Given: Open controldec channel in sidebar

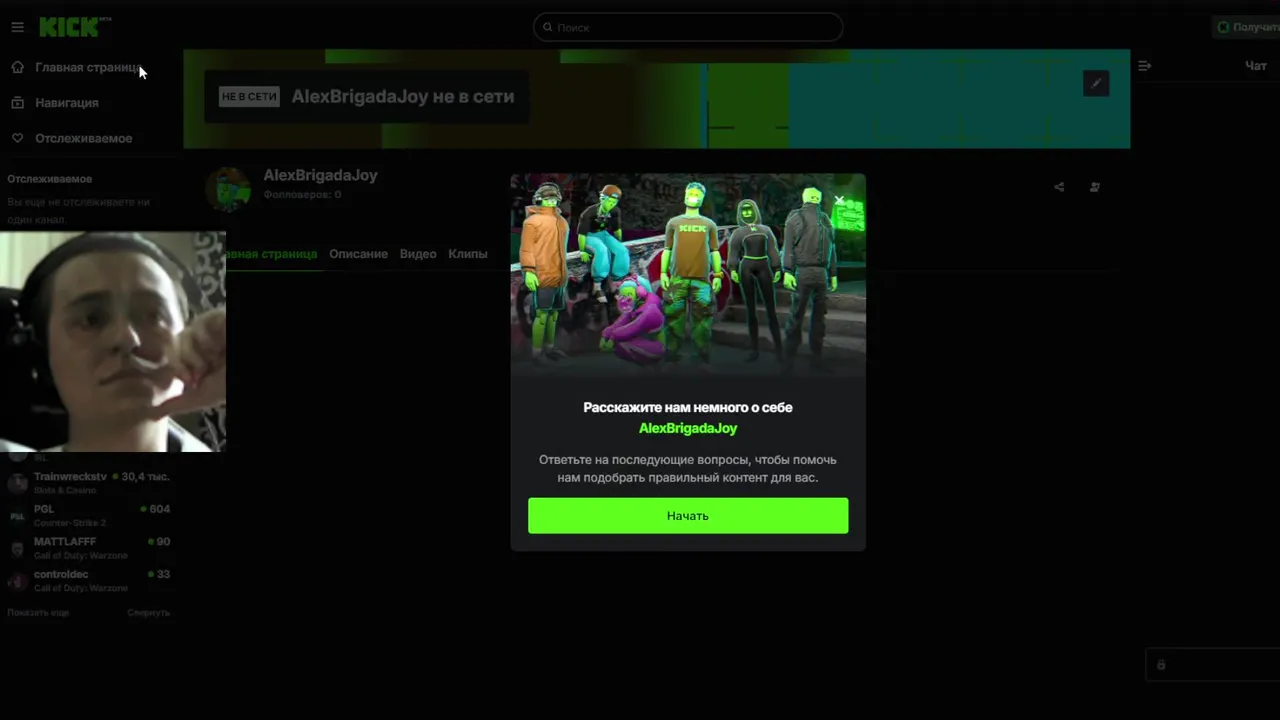Looking at the screenshot, I should point(88,581).
